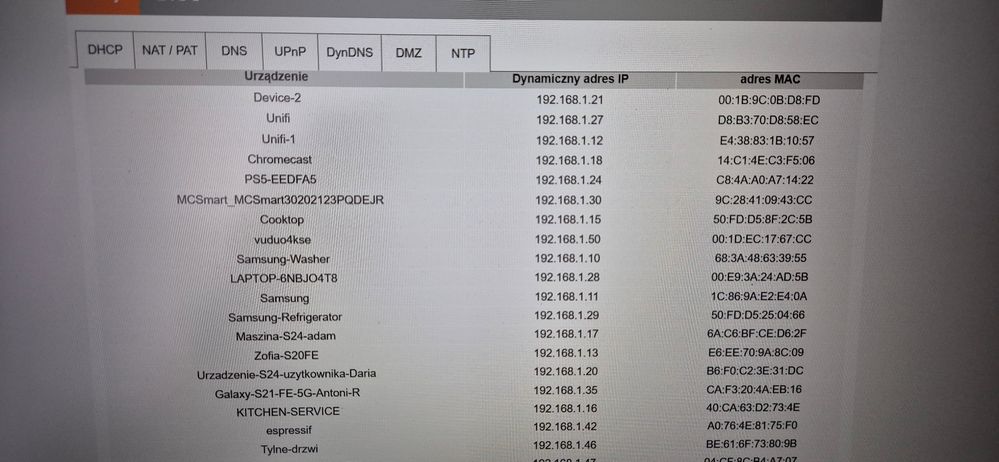Go to the DynDNS tab
This screenshot has height=462, width=999.
[x=349, y=52]
